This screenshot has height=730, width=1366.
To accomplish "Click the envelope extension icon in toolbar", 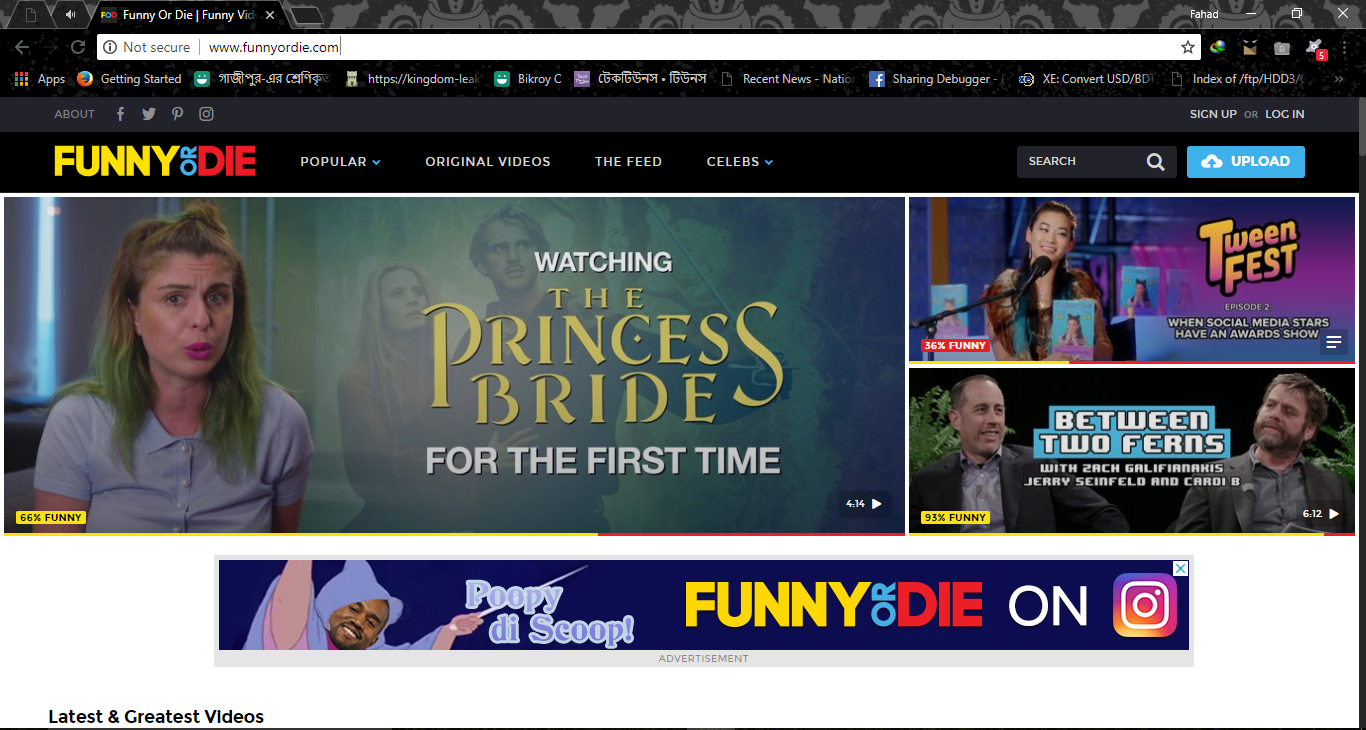I will coord(1250,47).
